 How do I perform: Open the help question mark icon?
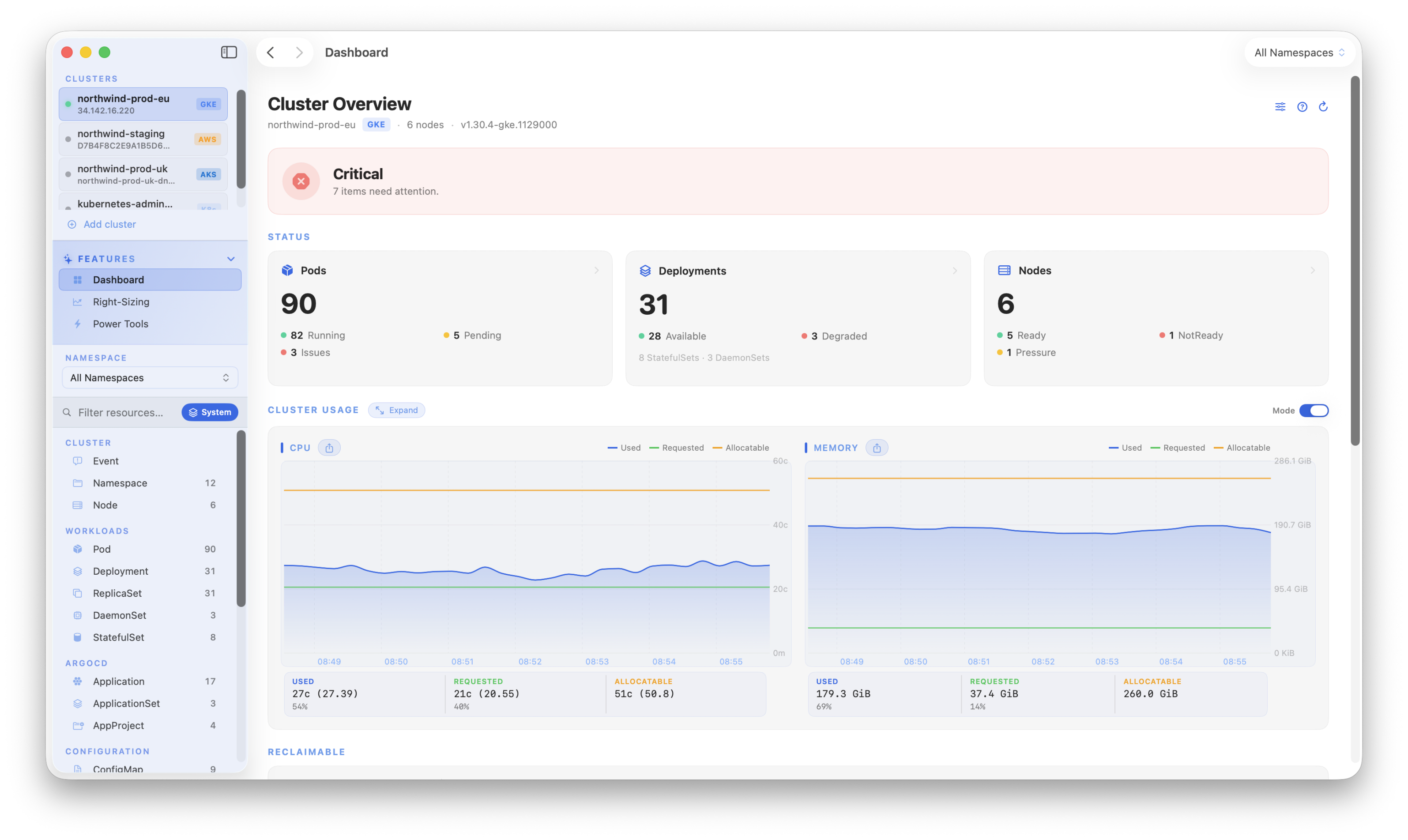pyautogui.click(x=1302, y=106)
